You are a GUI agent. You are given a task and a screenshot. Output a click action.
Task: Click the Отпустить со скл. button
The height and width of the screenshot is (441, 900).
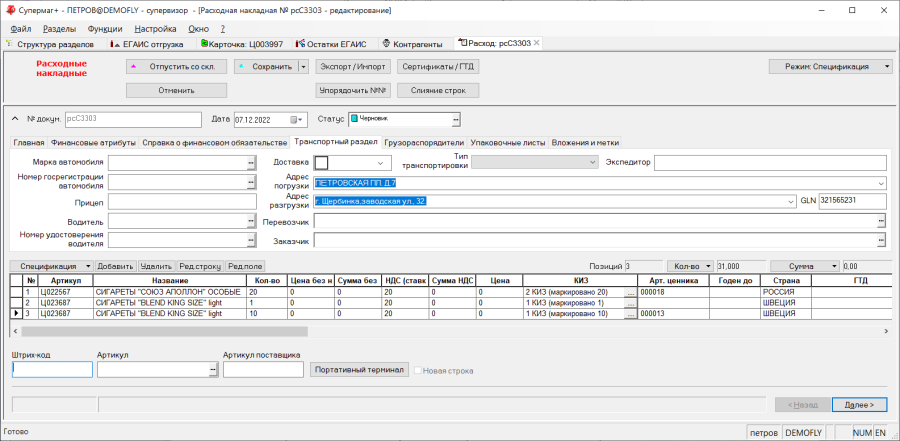[x=177, y=67]
